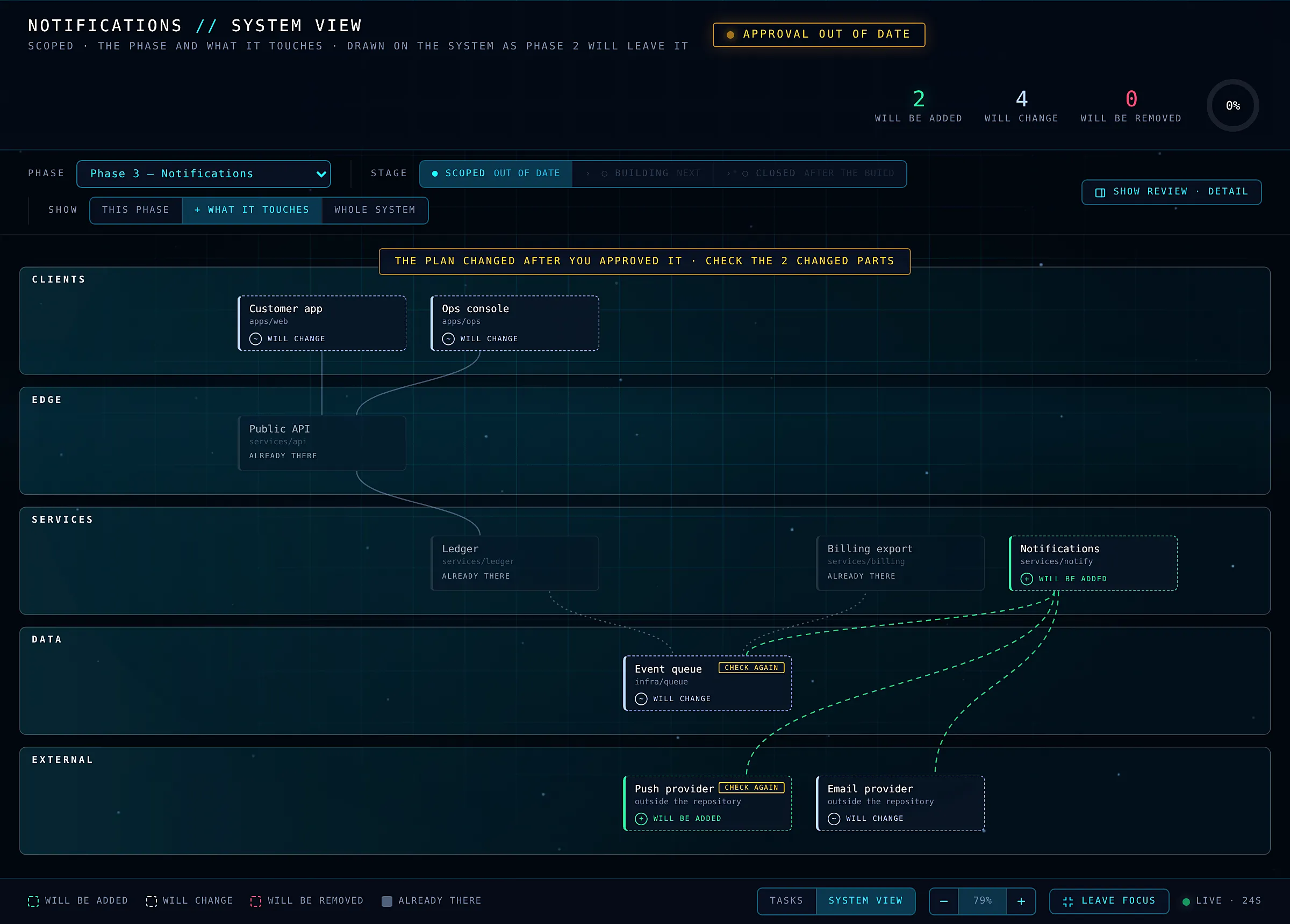Switch to the System View tab
The width and height of the screenshot is (1290, 924).
865,901
